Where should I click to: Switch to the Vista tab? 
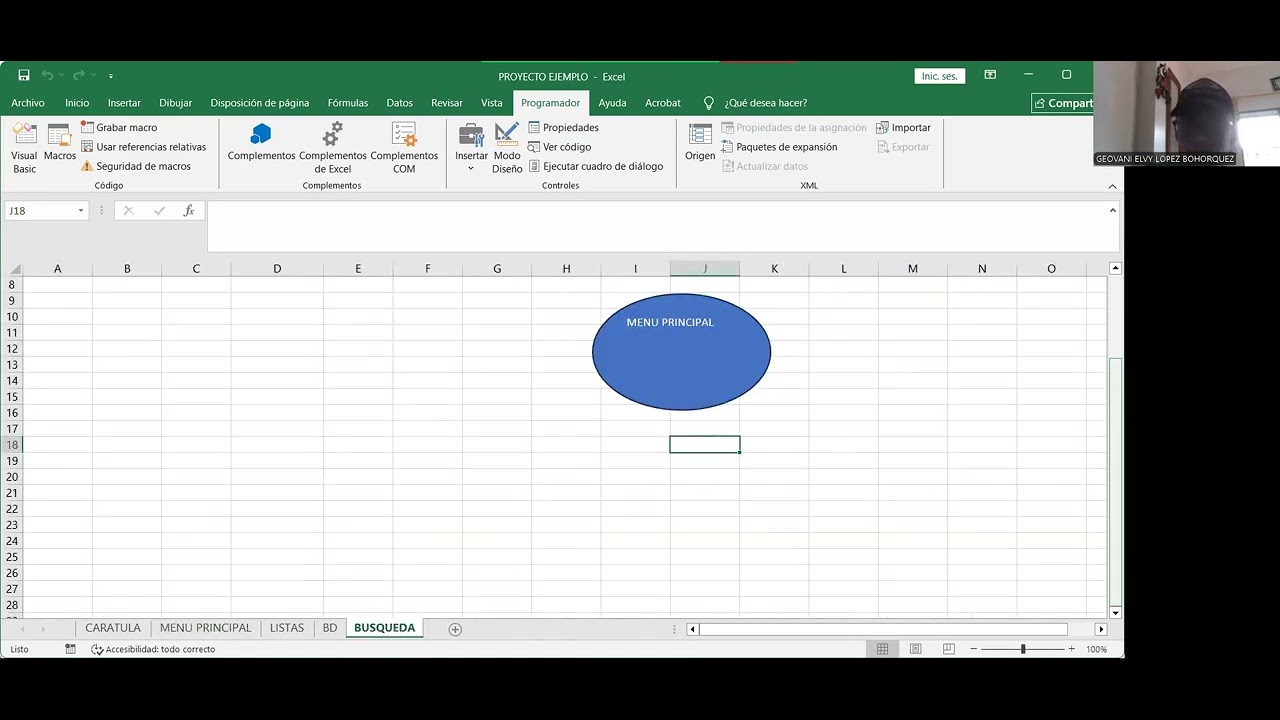(491, 103)
